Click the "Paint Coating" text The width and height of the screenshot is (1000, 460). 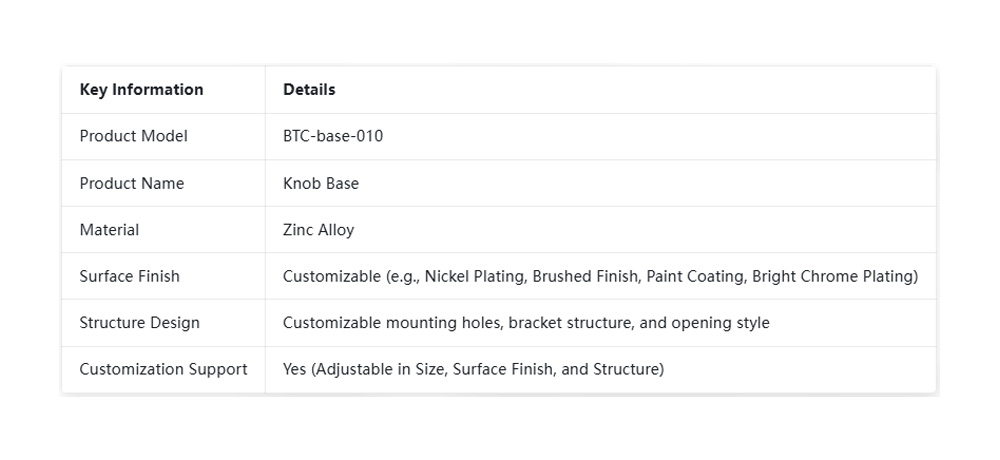(694, 276)
